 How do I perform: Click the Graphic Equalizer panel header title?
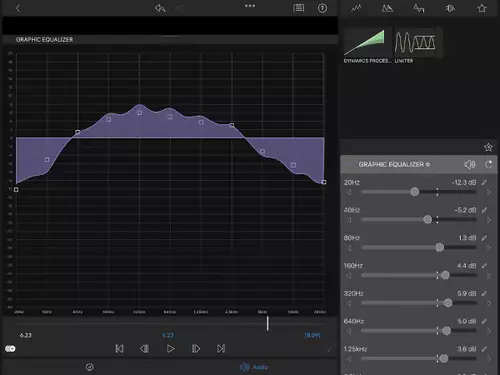tap(394, 164)
